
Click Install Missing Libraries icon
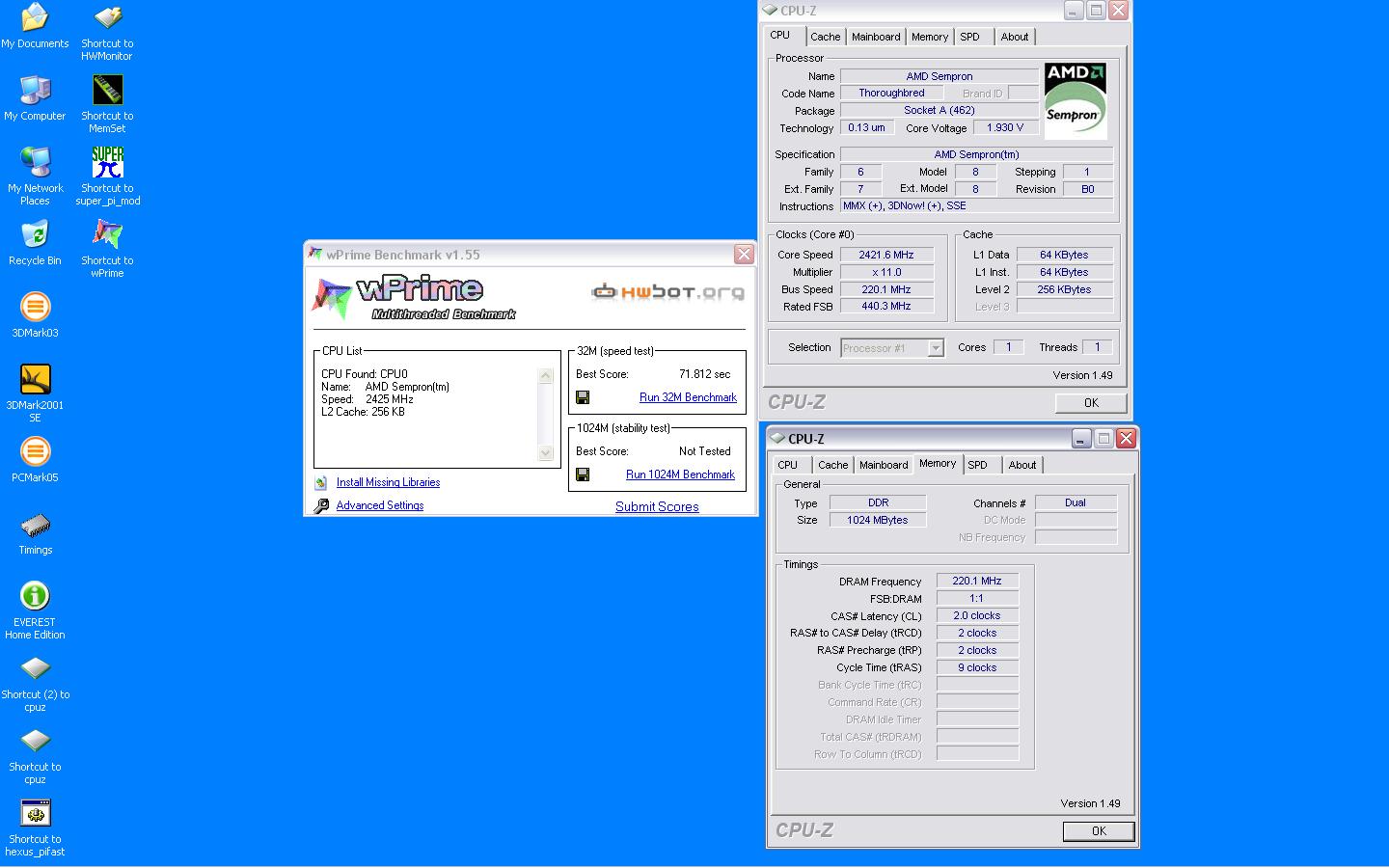(321, 482)
